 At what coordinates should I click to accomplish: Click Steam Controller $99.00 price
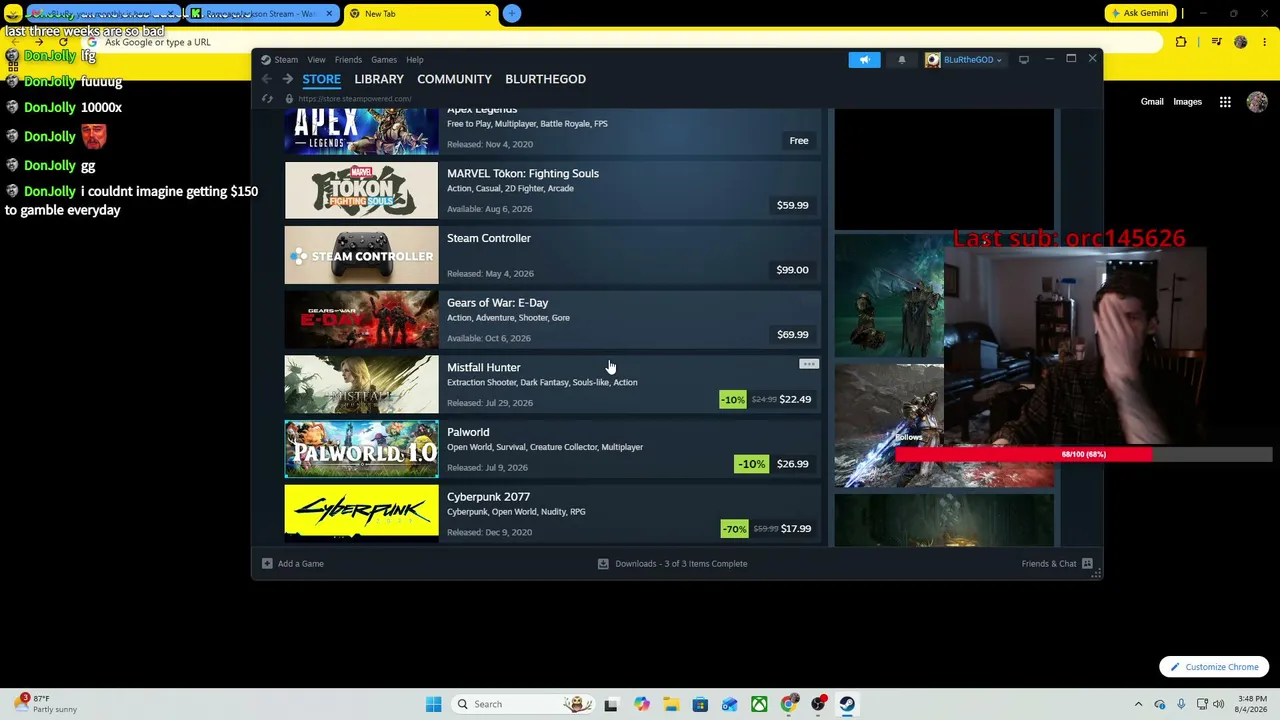(x=792, y=270)
